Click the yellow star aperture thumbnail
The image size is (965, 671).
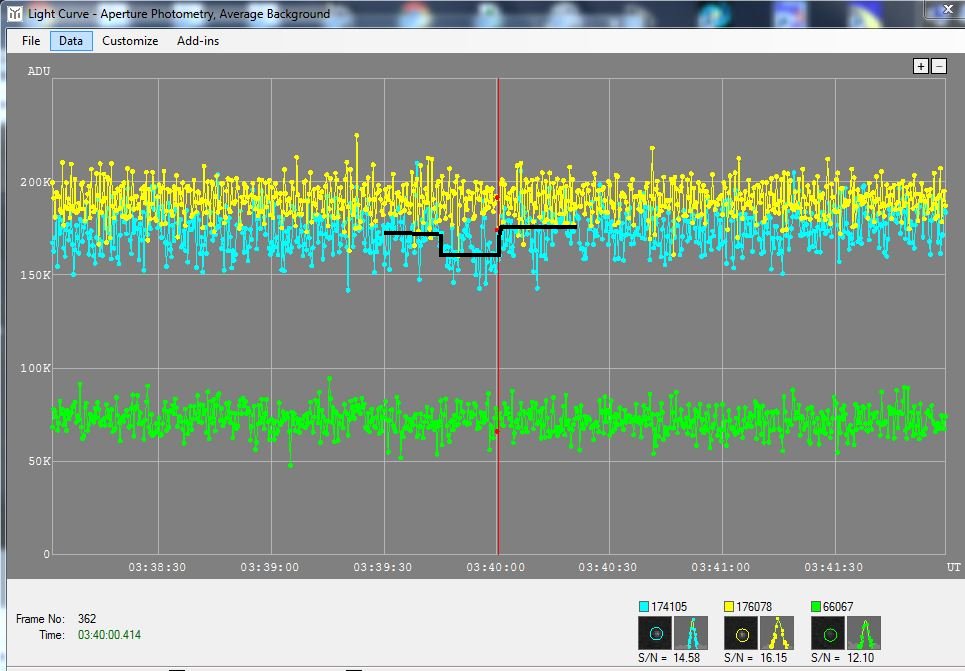741,632
